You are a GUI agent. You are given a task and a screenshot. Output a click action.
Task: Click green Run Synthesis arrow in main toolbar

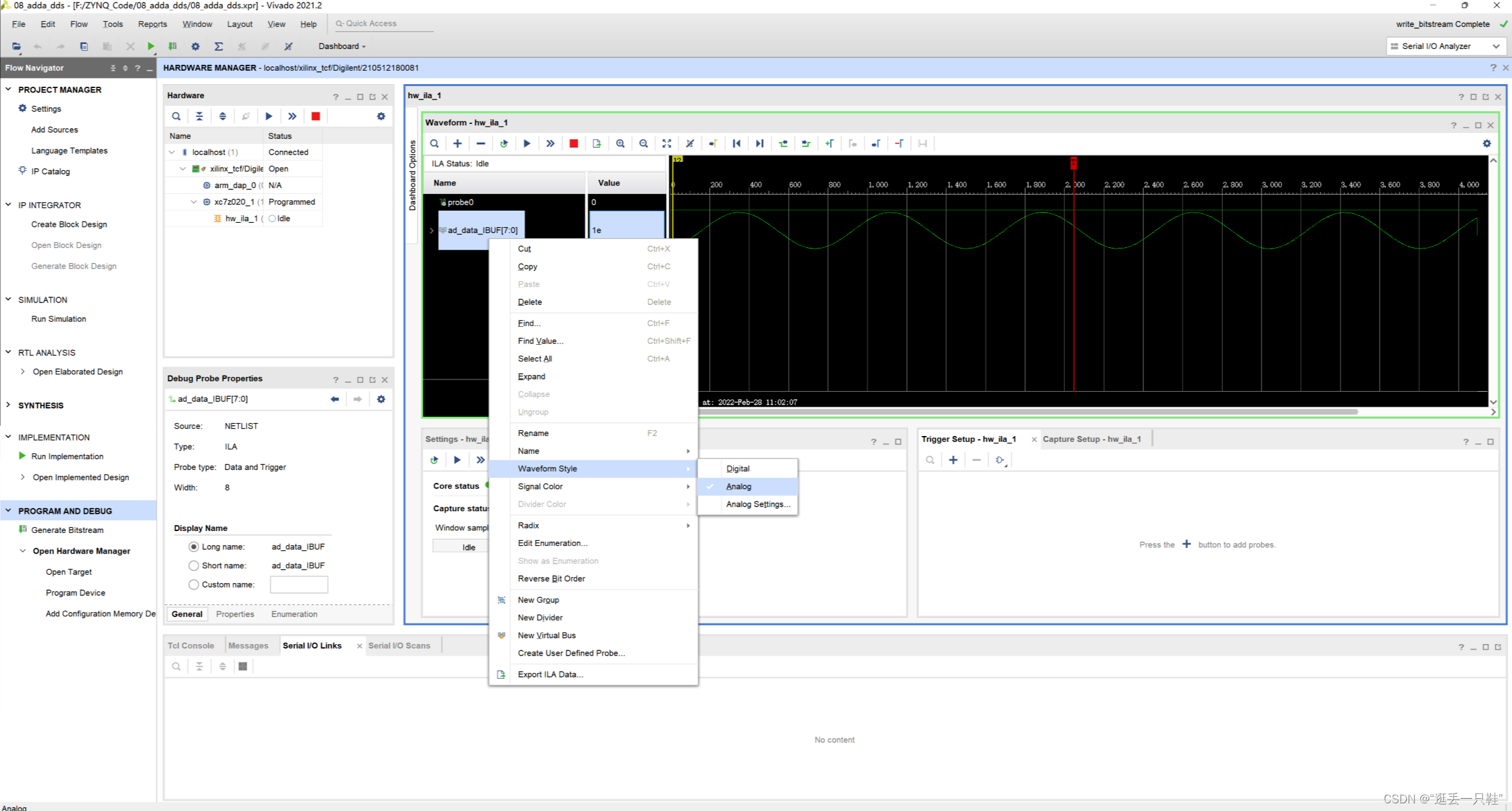point(151,46)
